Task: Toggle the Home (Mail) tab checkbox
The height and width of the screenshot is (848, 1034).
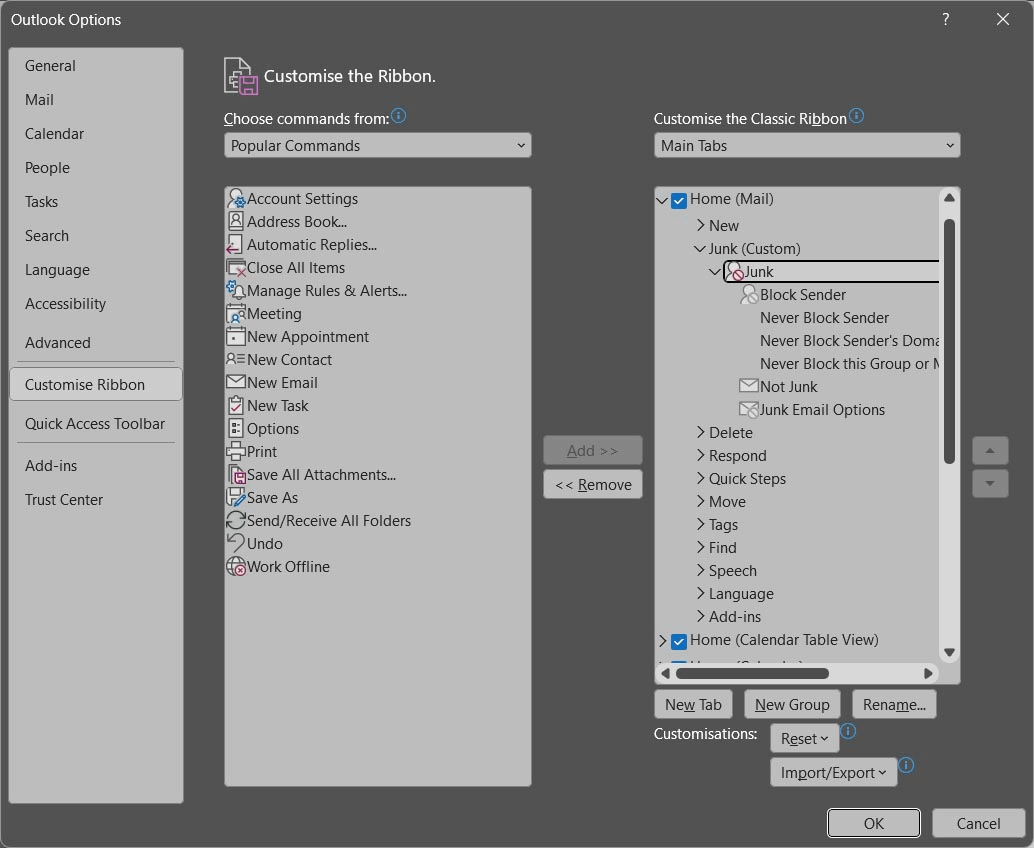Action: point(679,200)
